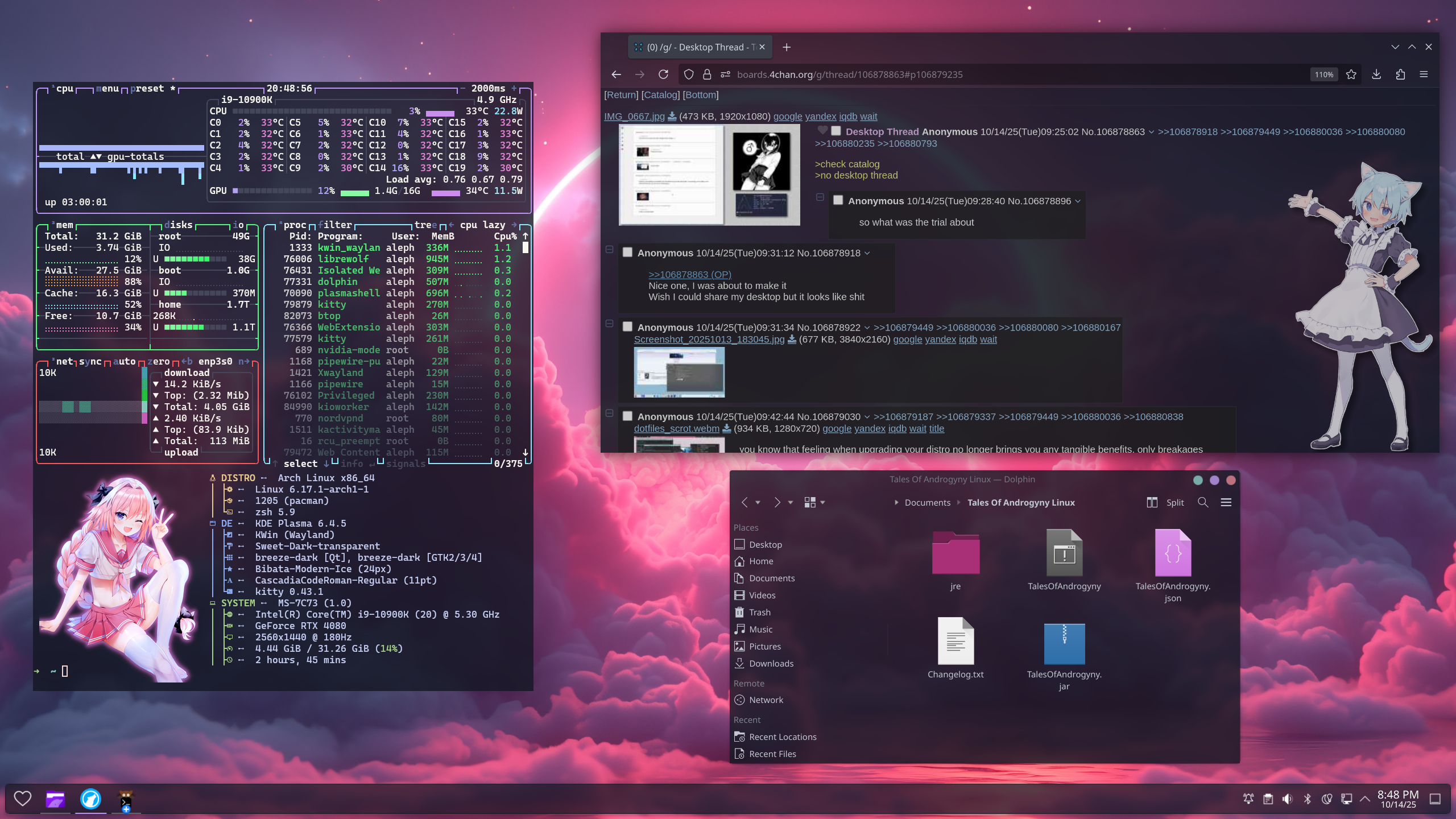This screenshot has width=1456, height=819.
Task: Expand the post menu arrow beside No.106878896
Action: [1078, 201]
